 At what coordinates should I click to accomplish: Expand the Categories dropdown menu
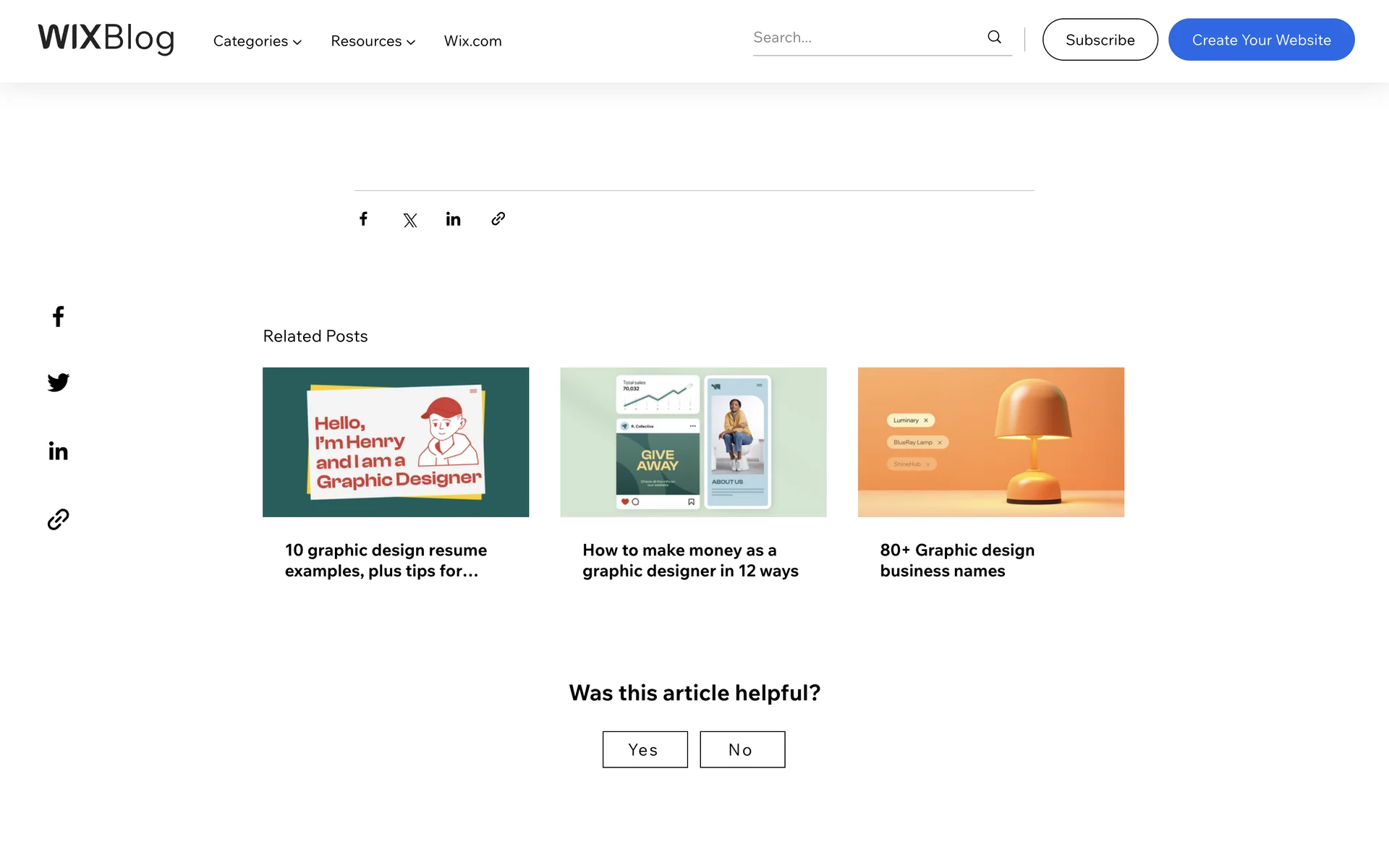pos(257,41)
